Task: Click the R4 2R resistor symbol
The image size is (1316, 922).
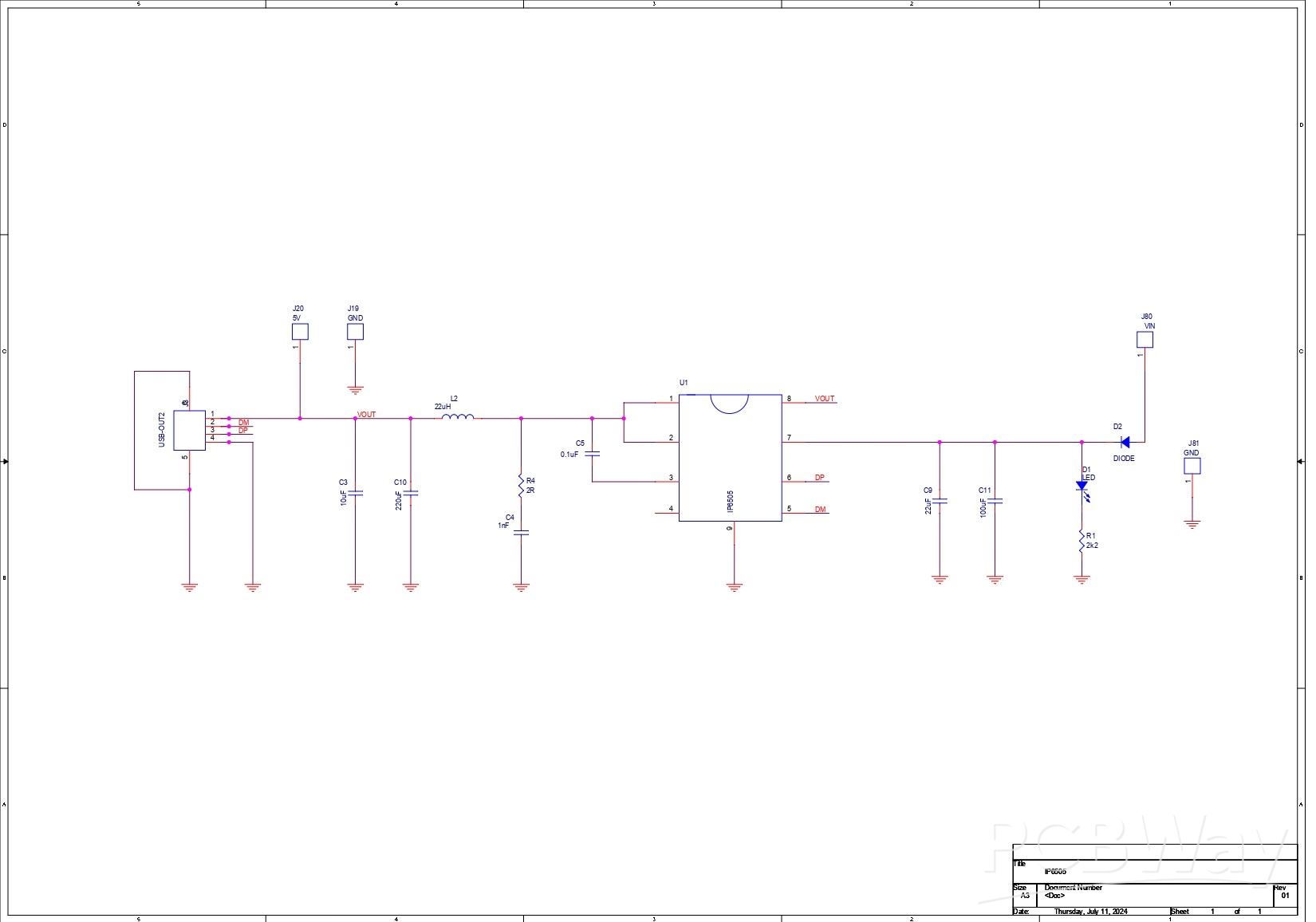Action: [x=521, y=486]
